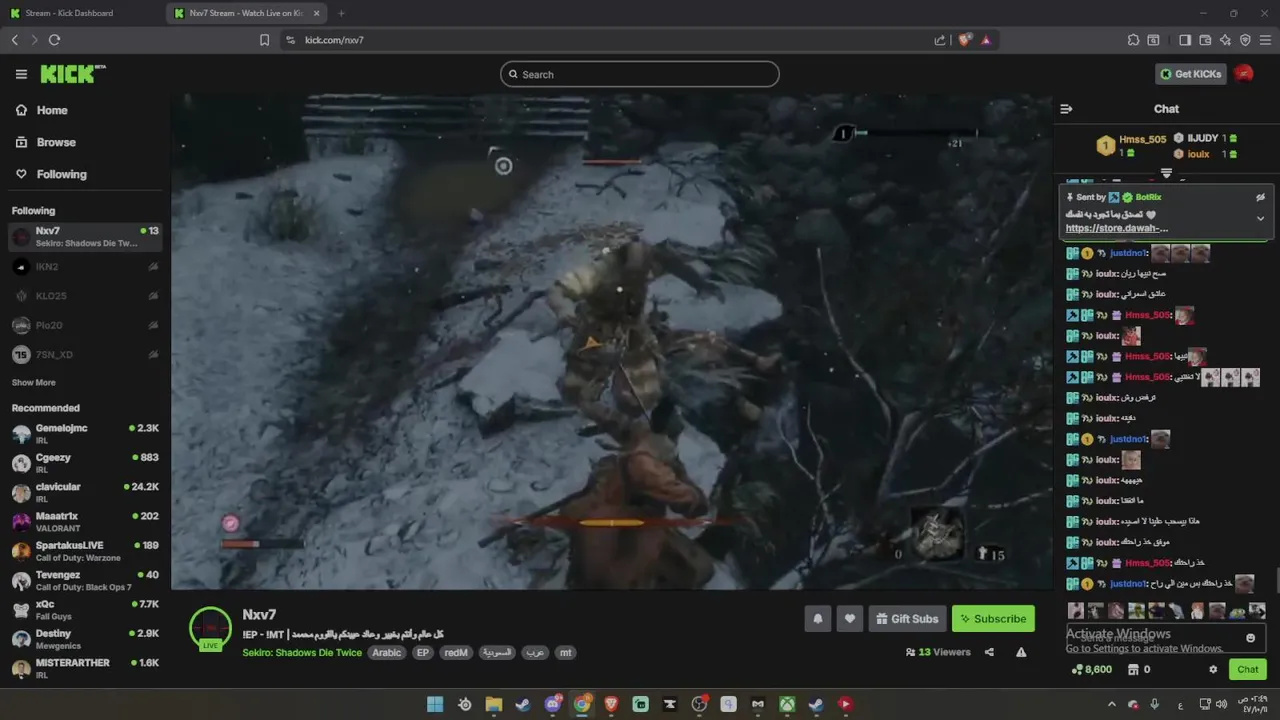
Task: Click the share stream icon
Action: click(x=989, y=652)
